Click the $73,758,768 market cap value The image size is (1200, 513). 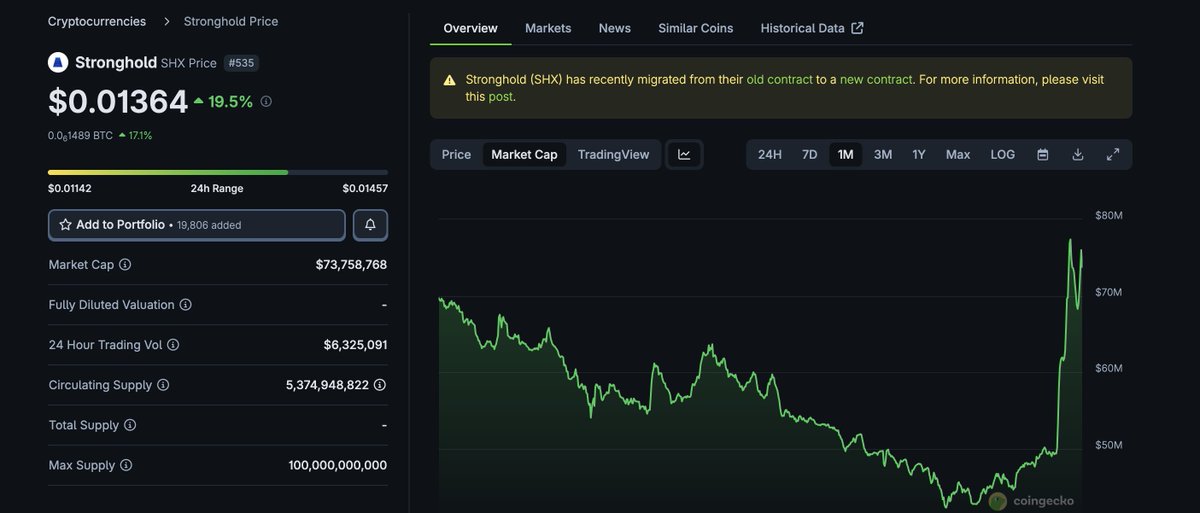pyautogui.click(x=351, y=265)
